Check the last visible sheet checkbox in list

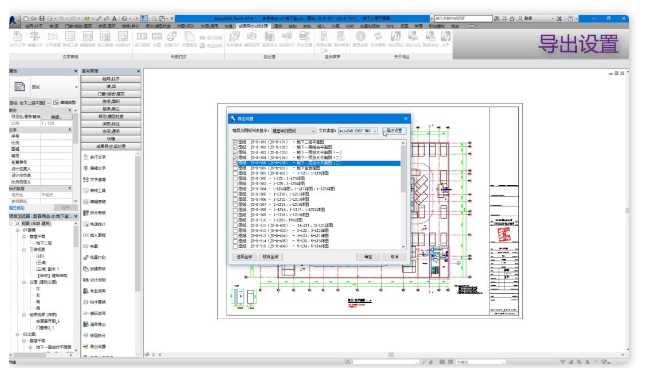[x=235, y=246]
